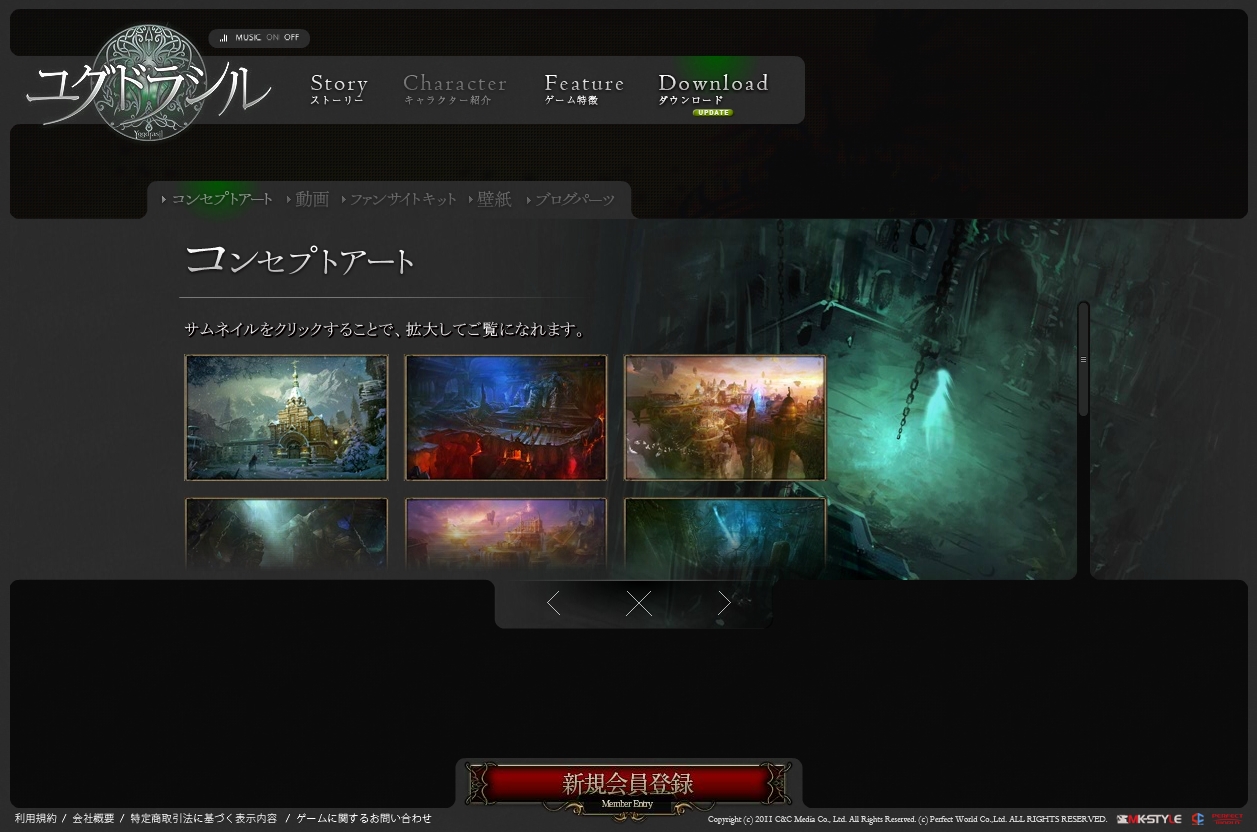
Task: Turn music OFF
Action: (291, 38)
